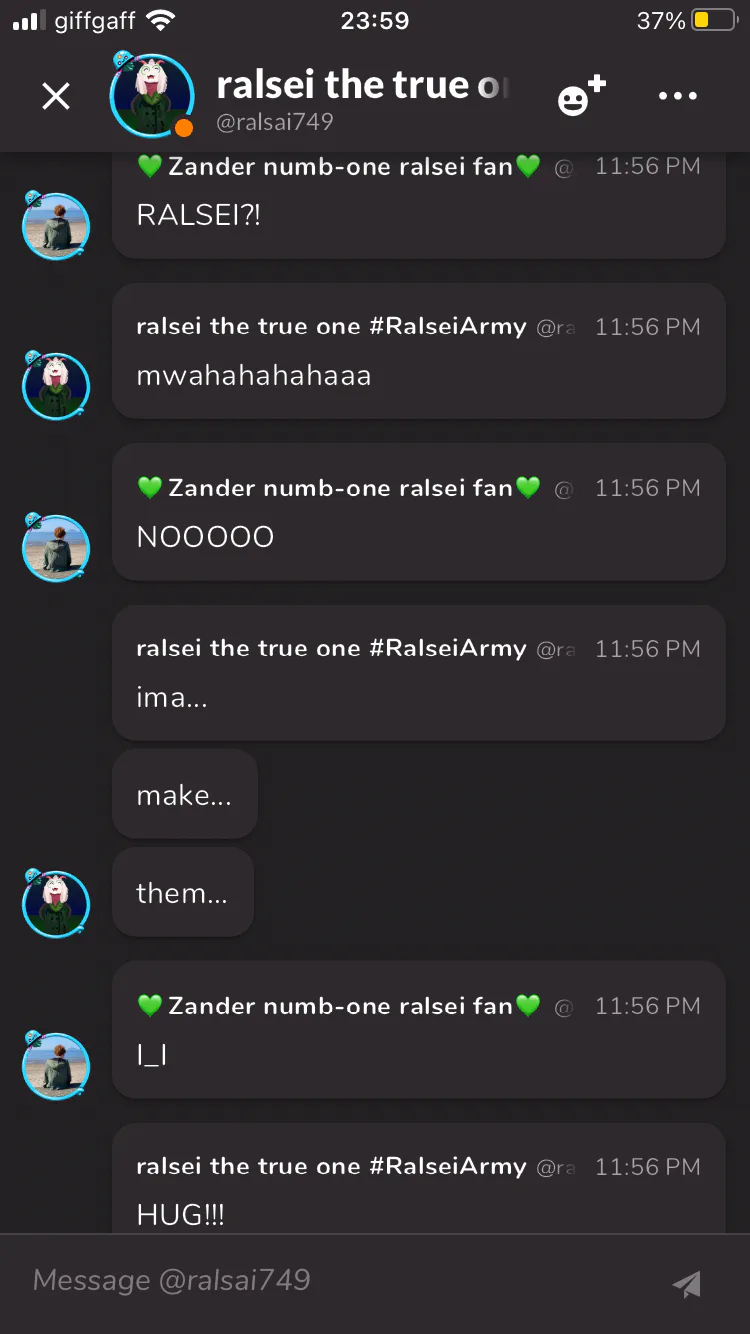Tap the @ralsai749 username under the title
Screen dimensions: 750x1334
pos(275,123)
